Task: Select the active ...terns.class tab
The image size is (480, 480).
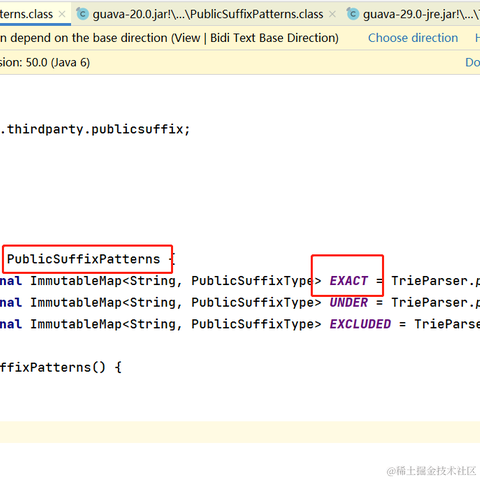Action: [x=26, y=14]
